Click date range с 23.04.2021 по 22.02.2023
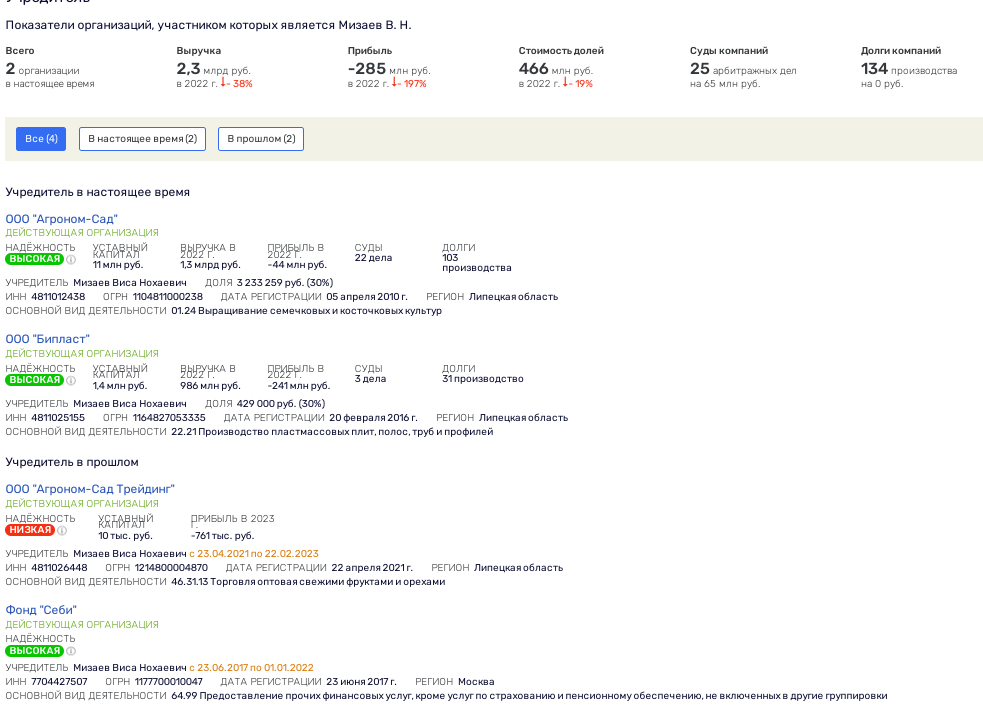Image resolution: width=983 pixels, height=716 pixels. (x=254, y=554)
